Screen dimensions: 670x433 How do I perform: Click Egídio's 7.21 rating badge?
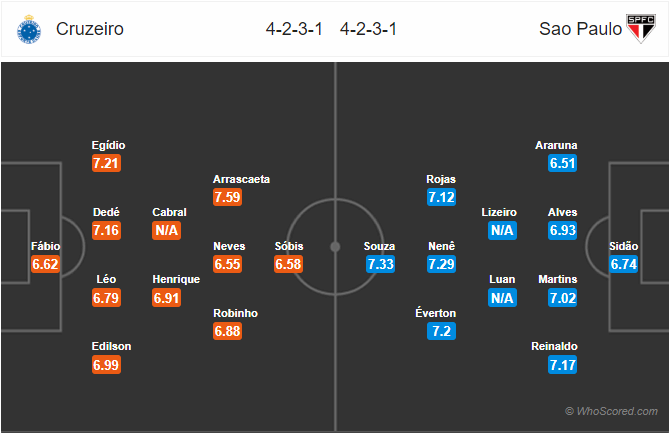[106, 163]
